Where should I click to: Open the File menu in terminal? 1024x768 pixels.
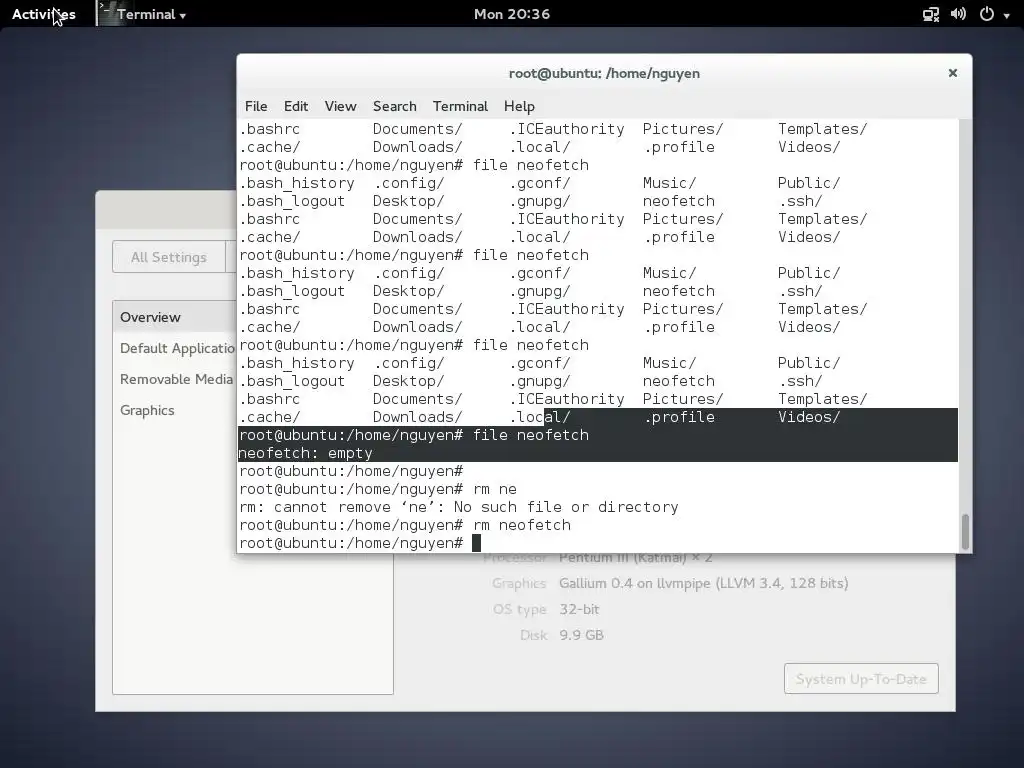coord(256,106)
